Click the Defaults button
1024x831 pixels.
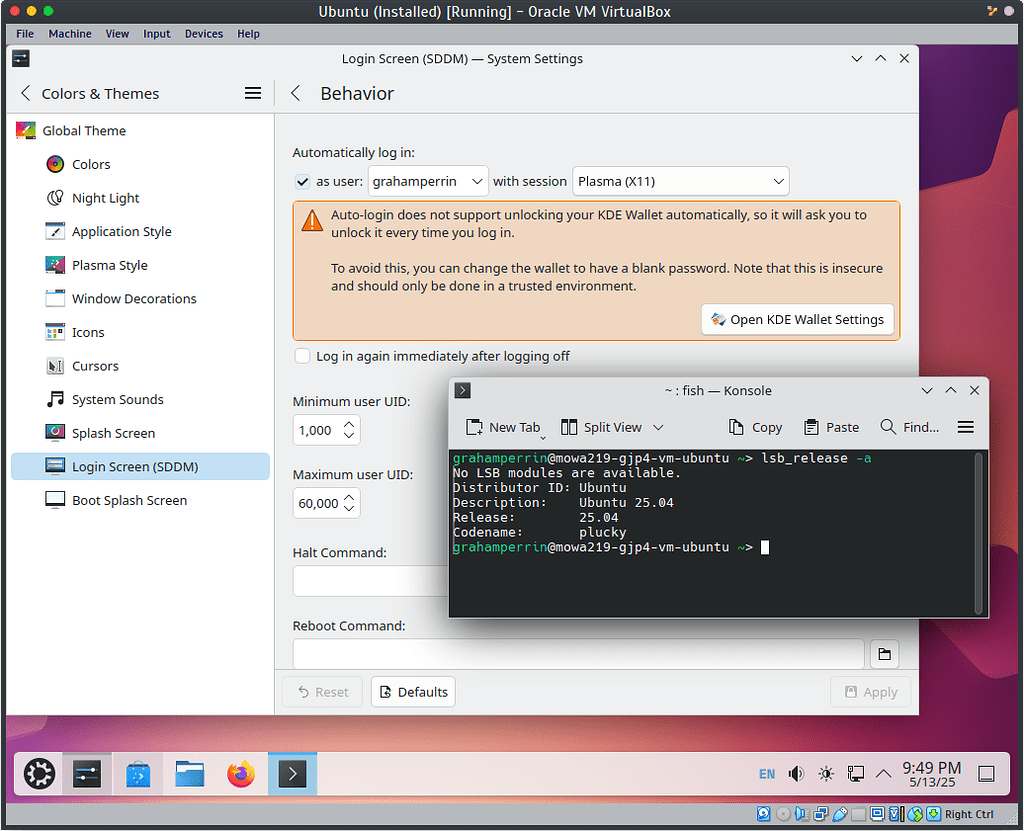click(412, 691)
